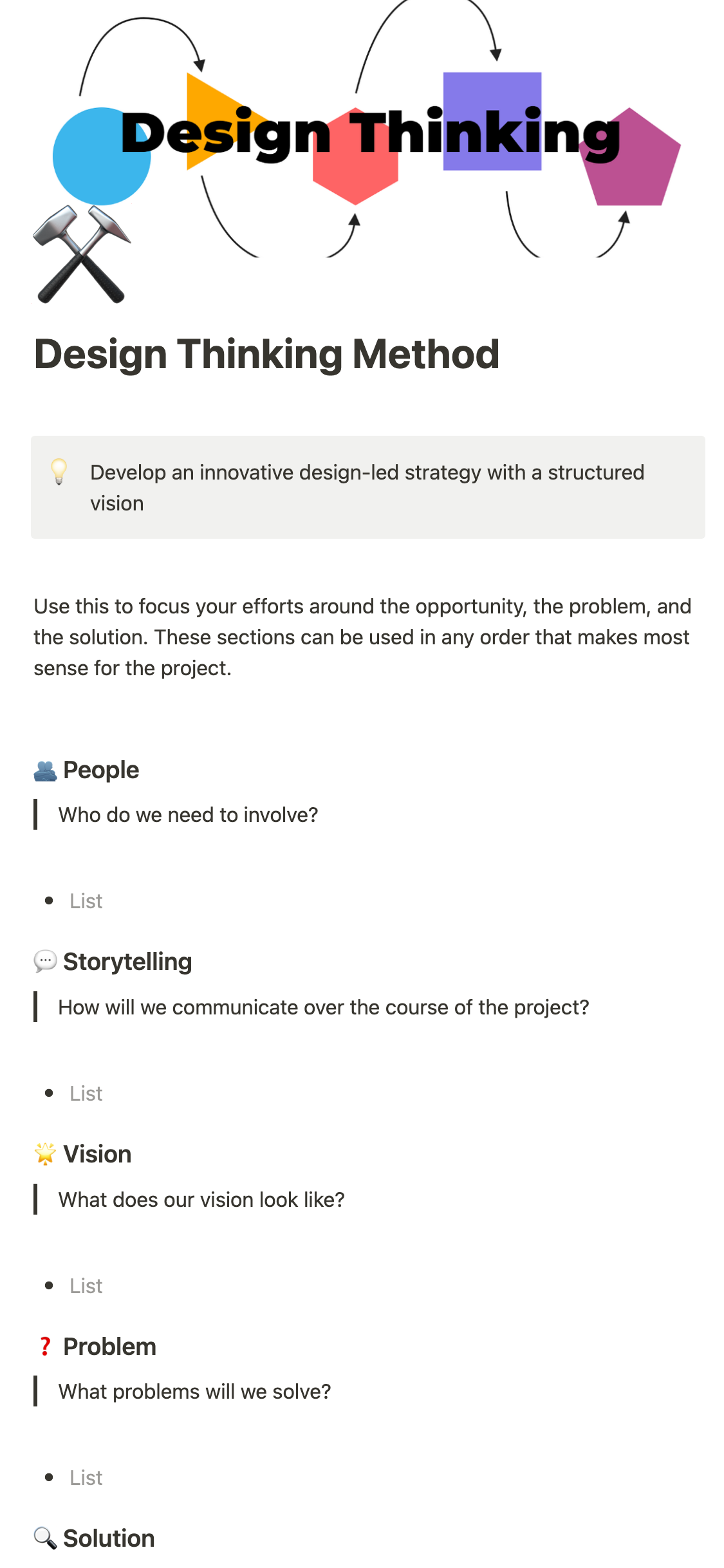
Task: Click the light bulb callout icon
Action: (59, 472)
